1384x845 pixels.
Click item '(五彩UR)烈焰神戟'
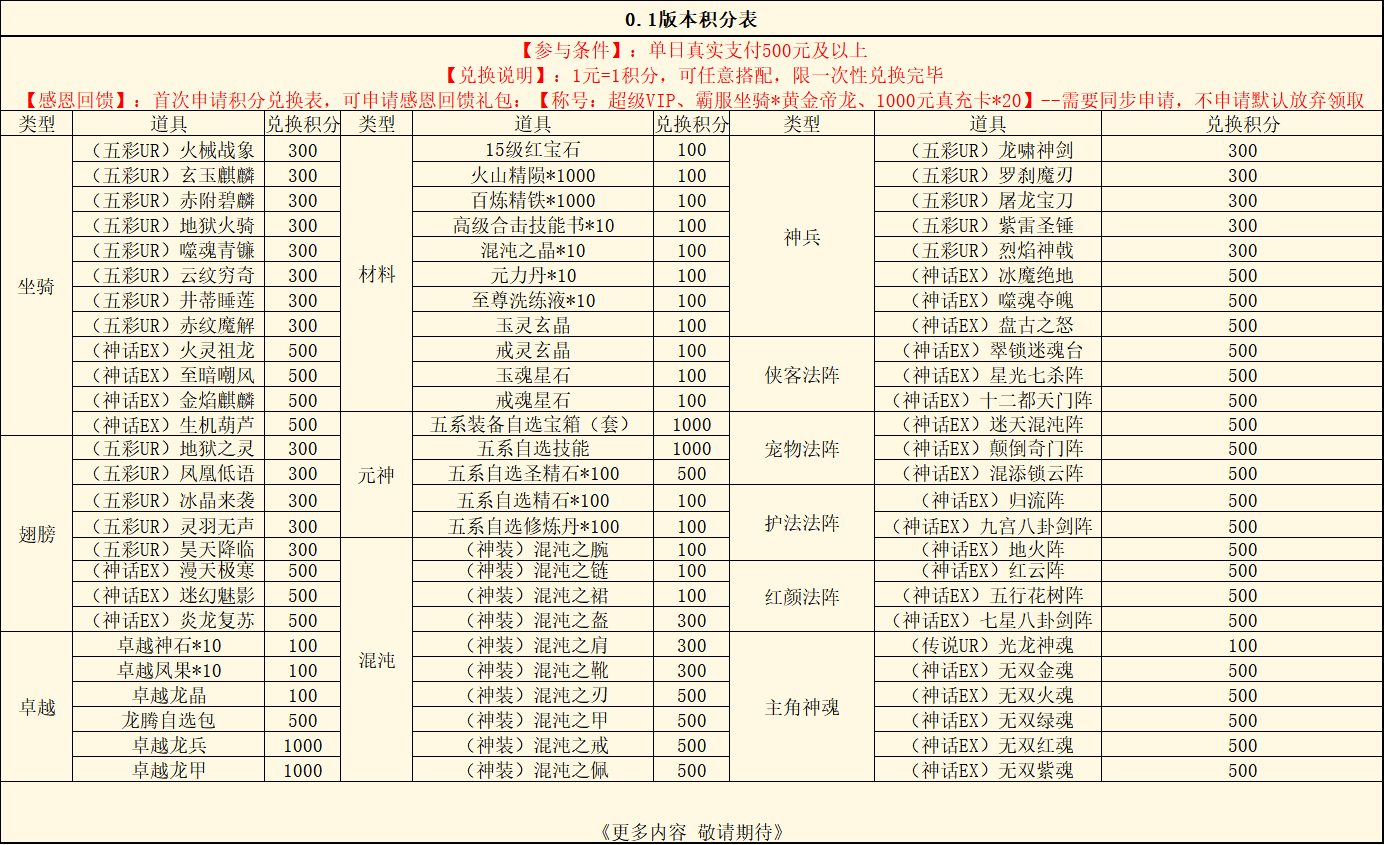coord(988,250)
